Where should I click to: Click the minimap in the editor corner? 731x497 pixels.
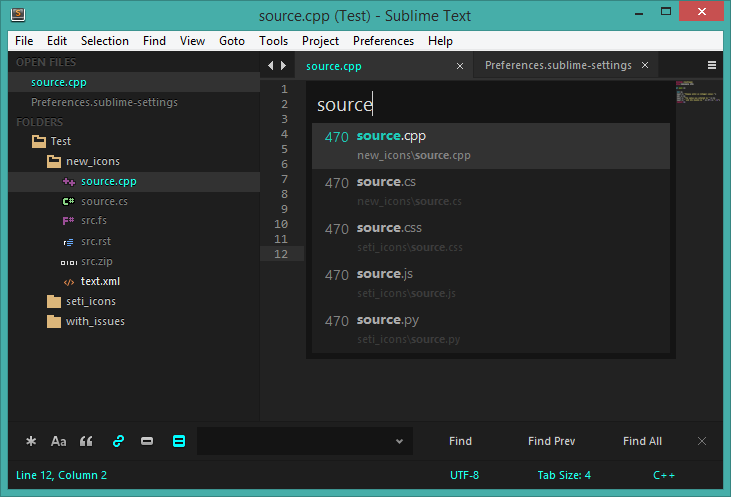698,92
